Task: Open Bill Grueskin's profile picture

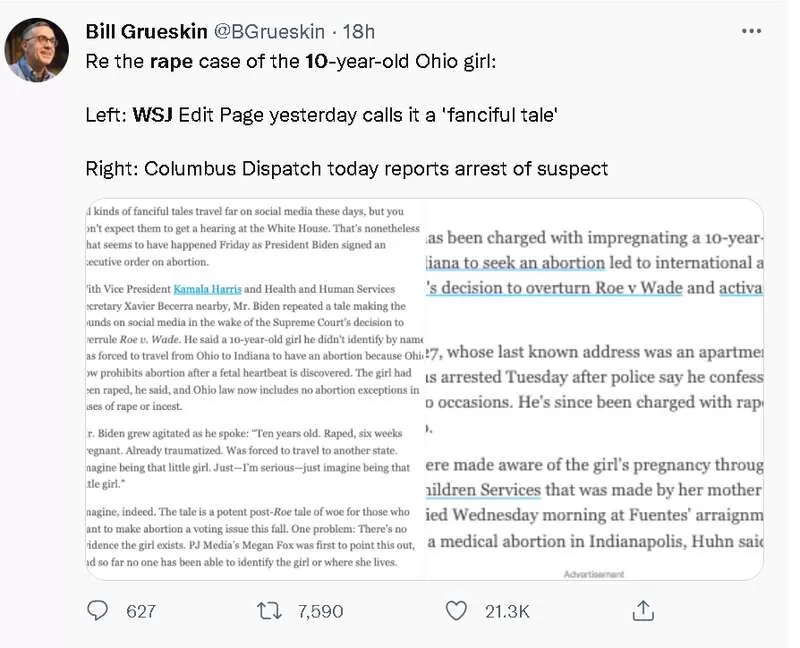Action: tap(37, 49)
